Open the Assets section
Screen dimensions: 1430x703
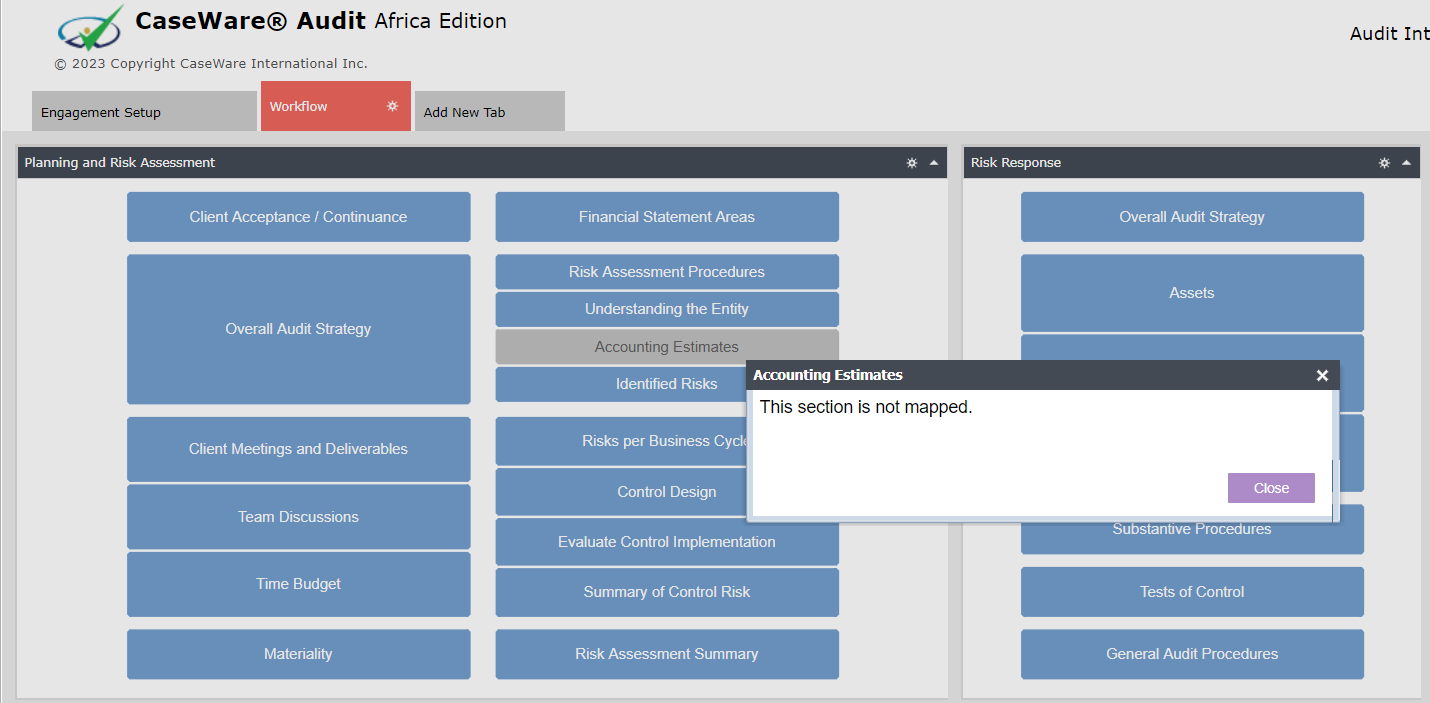(x=1192, y=293)
